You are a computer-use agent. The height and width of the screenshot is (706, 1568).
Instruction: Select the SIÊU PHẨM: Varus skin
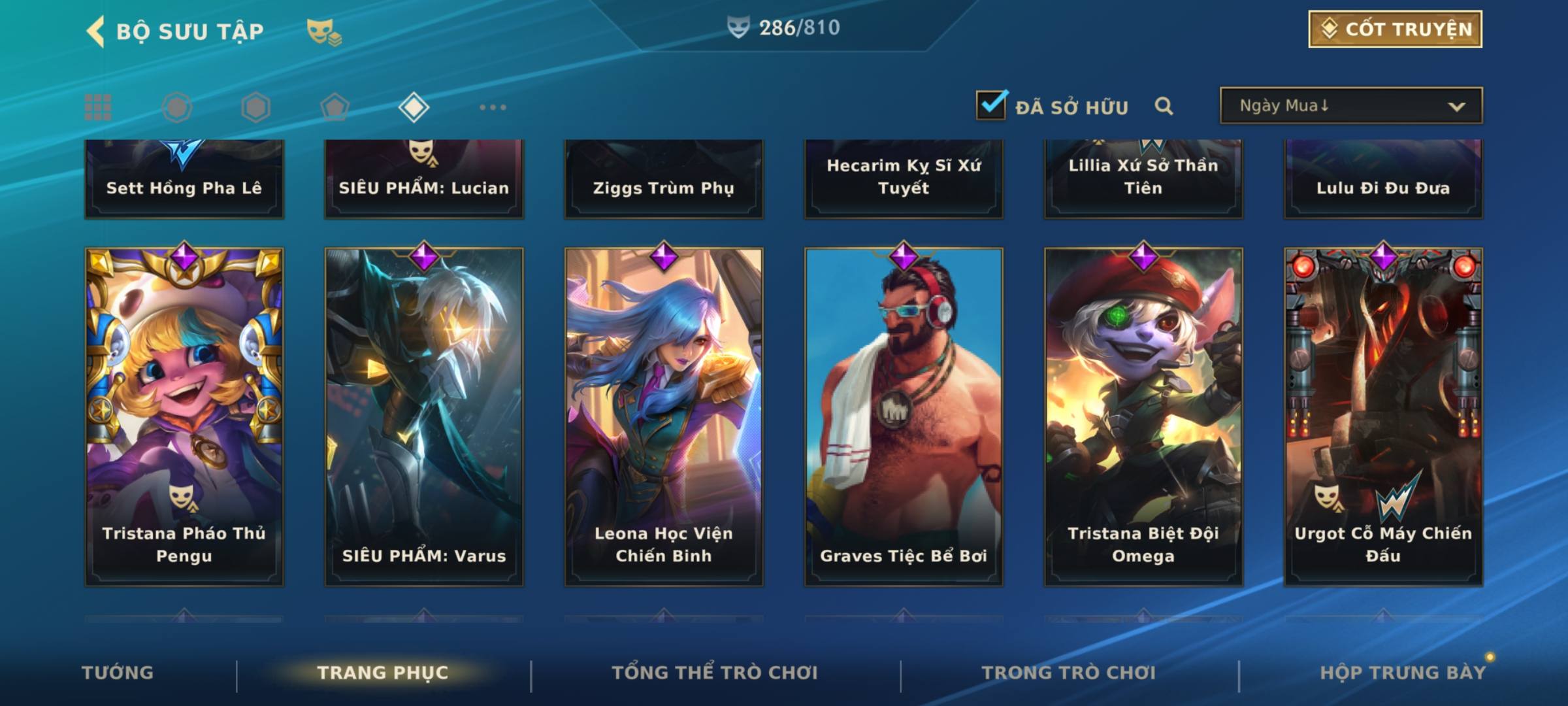[x=424, y=416]
